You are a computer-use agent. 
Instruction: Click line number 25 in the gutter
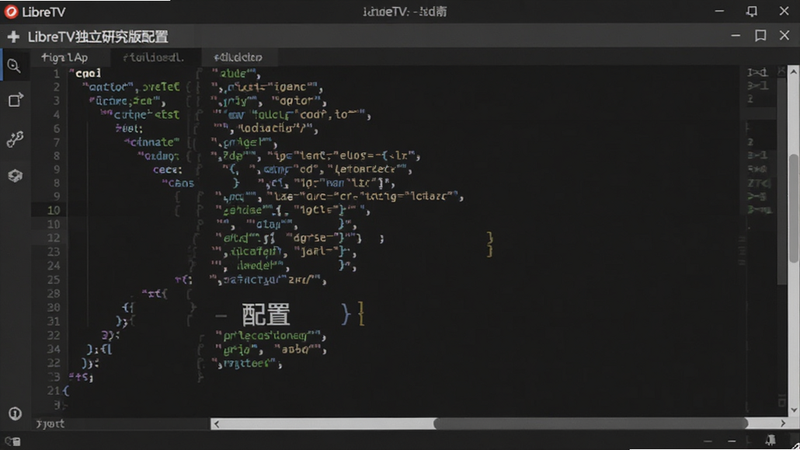click(x=54, y=280)
